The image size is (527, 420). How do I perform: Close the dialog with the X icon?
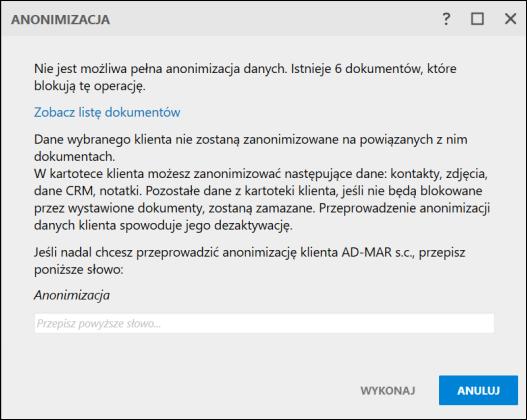click(x=510, y=19)
